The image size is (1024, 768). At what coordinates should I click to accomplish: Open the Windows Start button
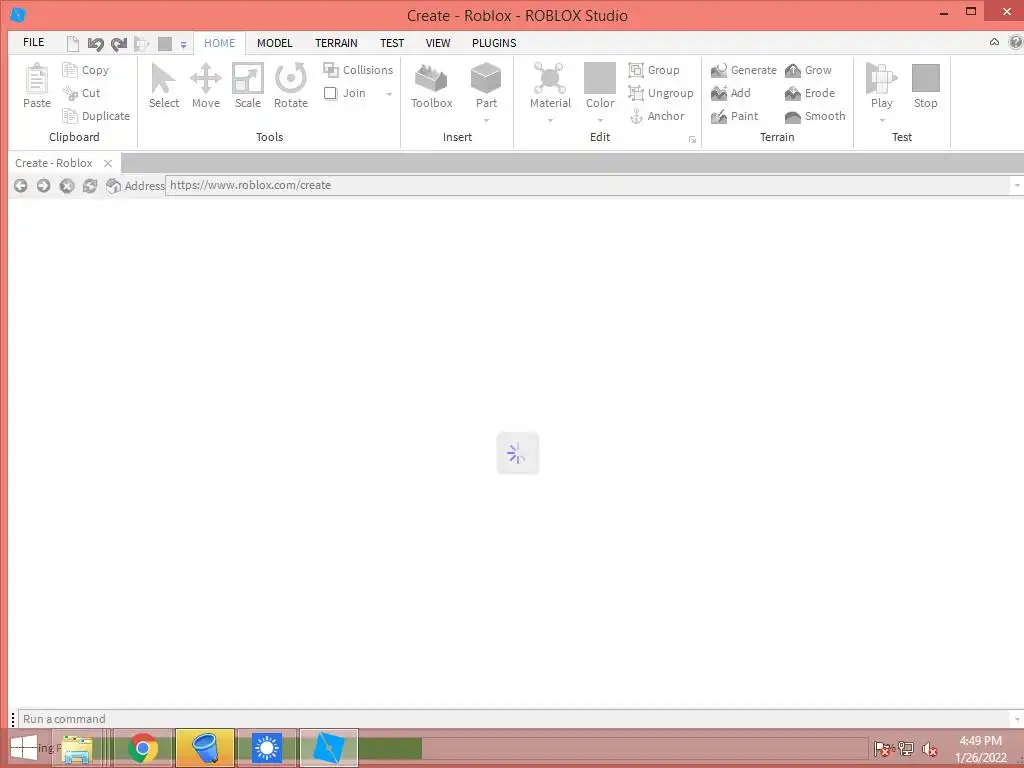24,748
